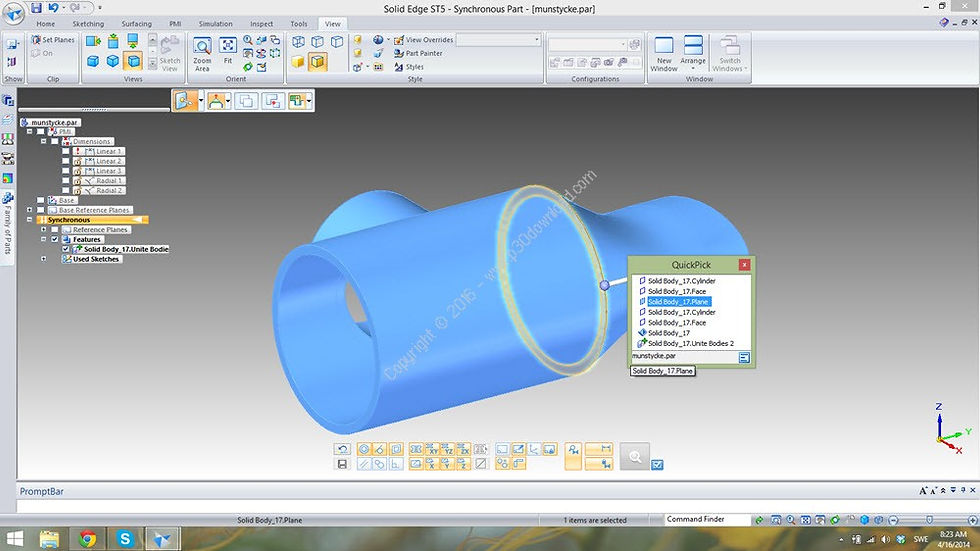The width and height of the screenshot is (980, 551).
Task: Open the Simulation ribbon tab
Action: tap(215, 24)
